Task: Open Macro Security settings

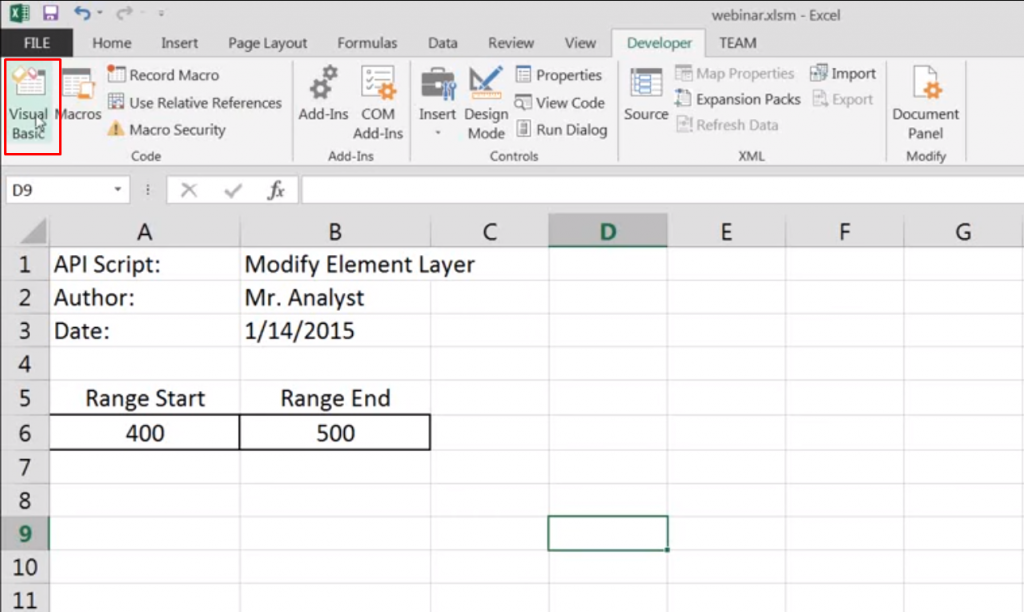Action: 167,129
